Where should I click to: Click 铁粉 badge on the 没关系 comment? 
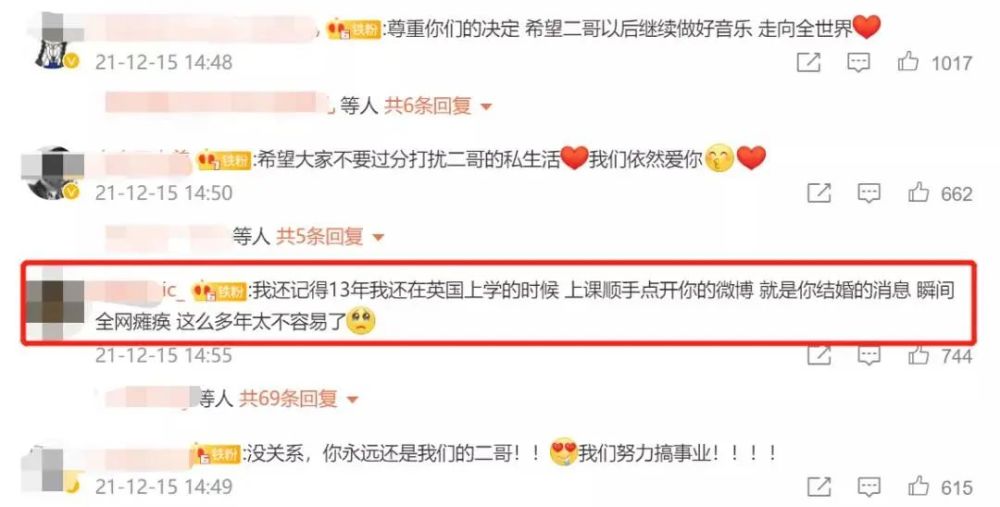[217, 454]
